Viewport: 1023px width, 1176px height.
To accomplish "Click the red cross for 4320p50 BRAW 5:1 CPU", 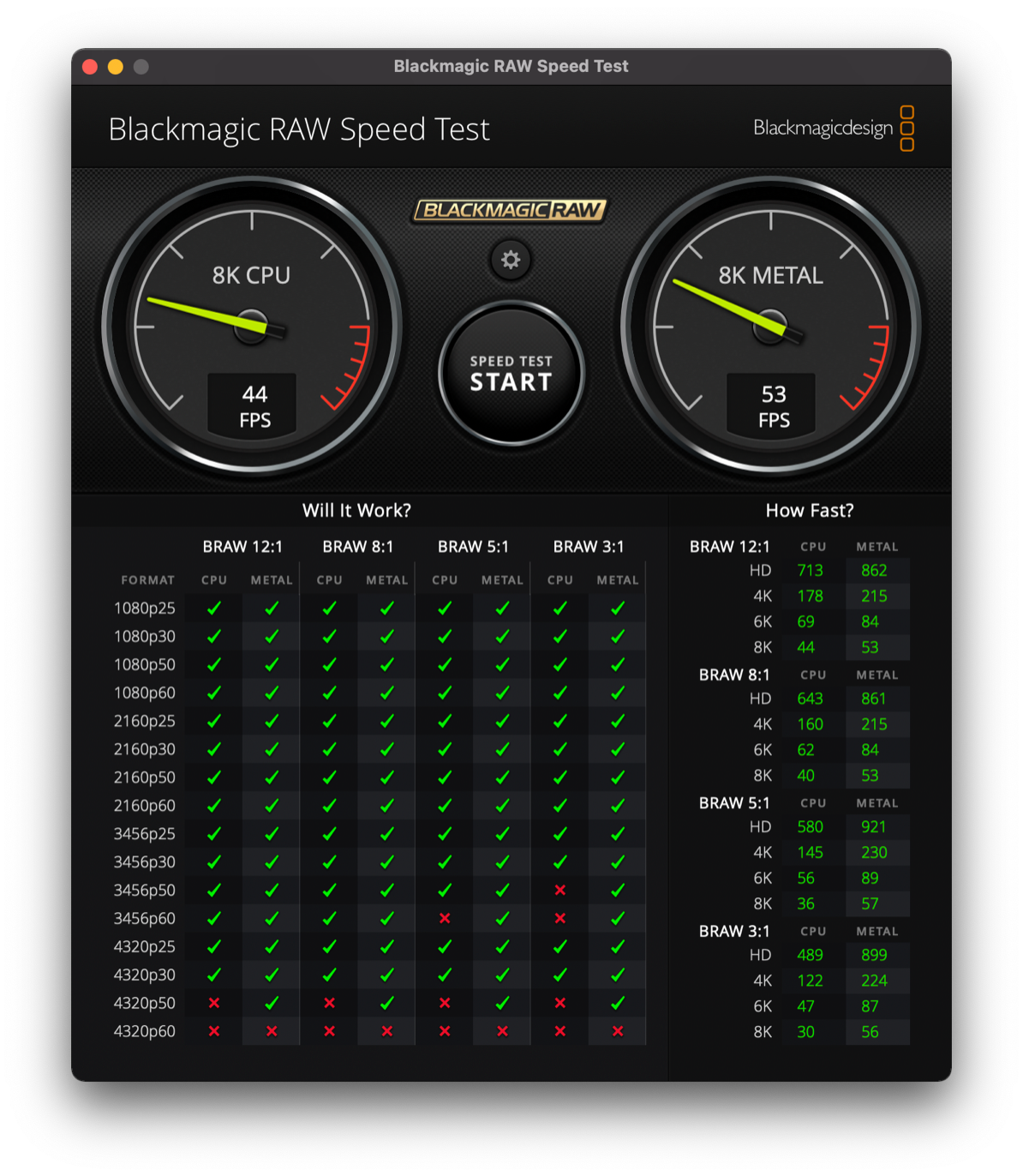I will tap(445, 1003).
